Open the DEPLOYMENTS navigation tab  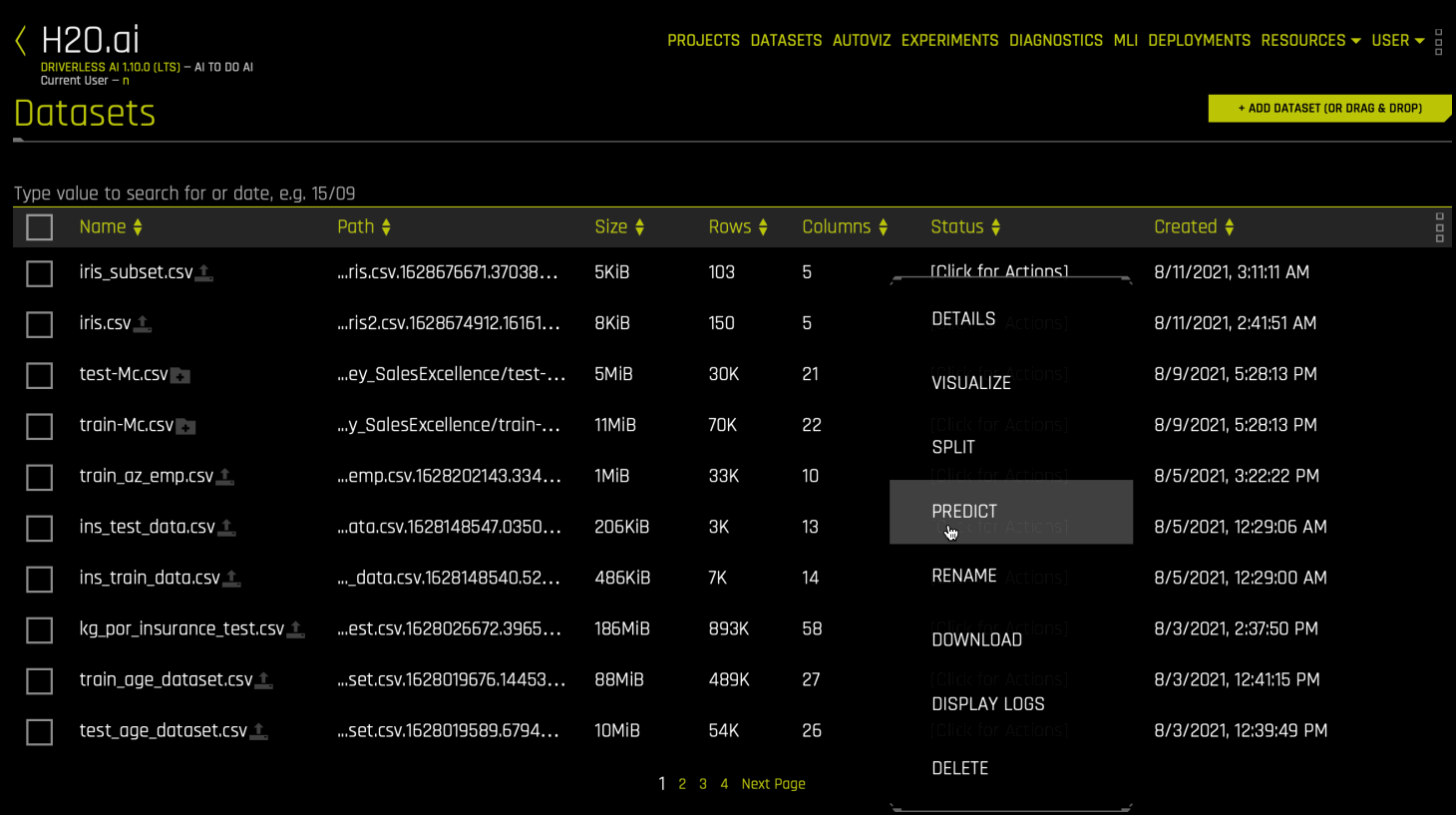click(1199, 41)
